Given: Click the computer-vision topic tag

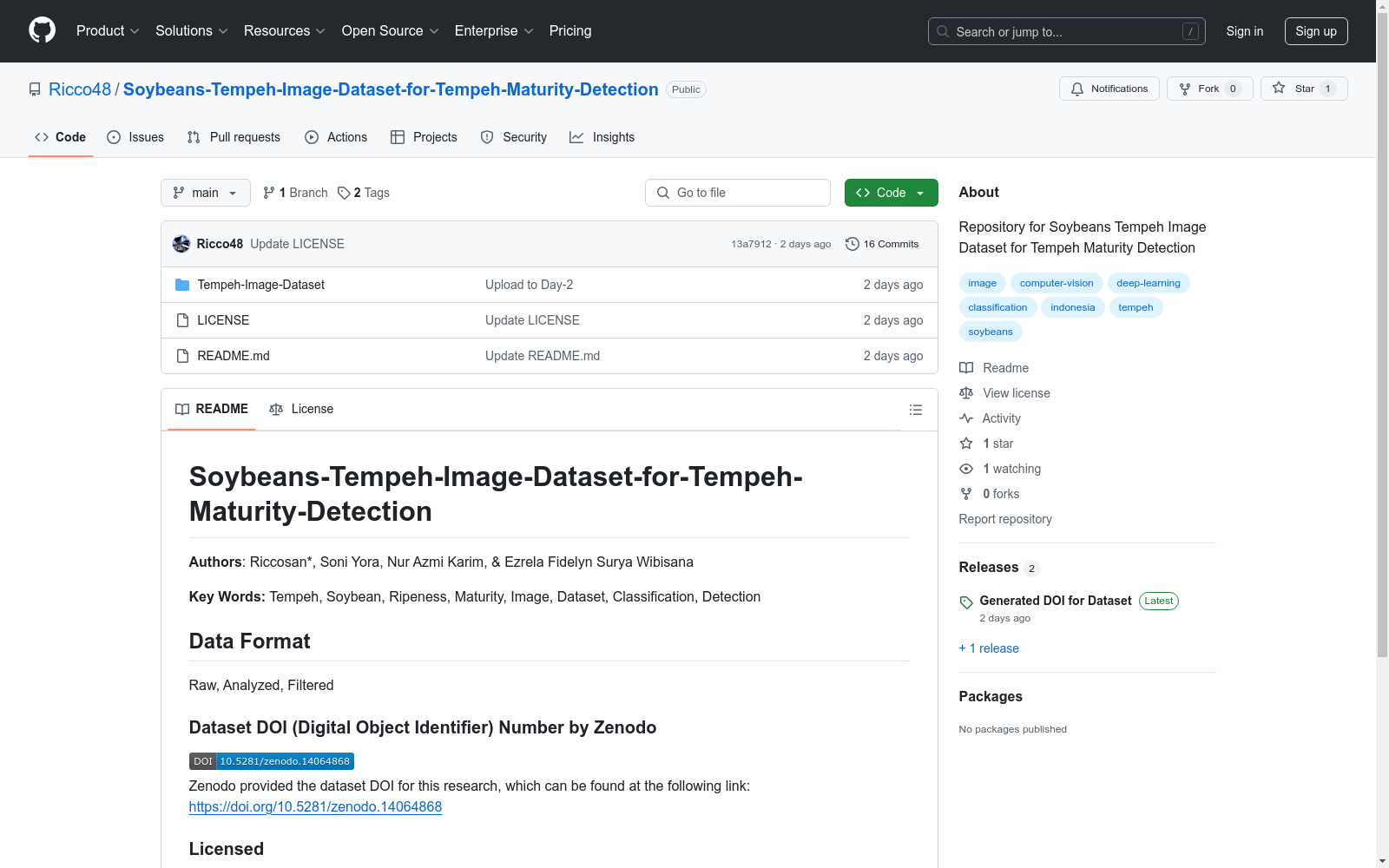Looking at the screenshot, I should 1057,283.
